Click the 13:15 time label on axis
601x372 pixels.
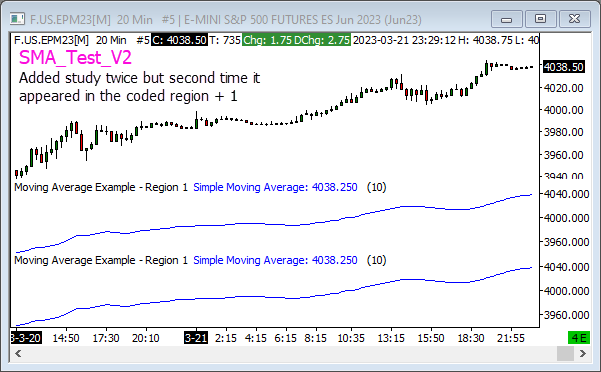coord(391,338)
